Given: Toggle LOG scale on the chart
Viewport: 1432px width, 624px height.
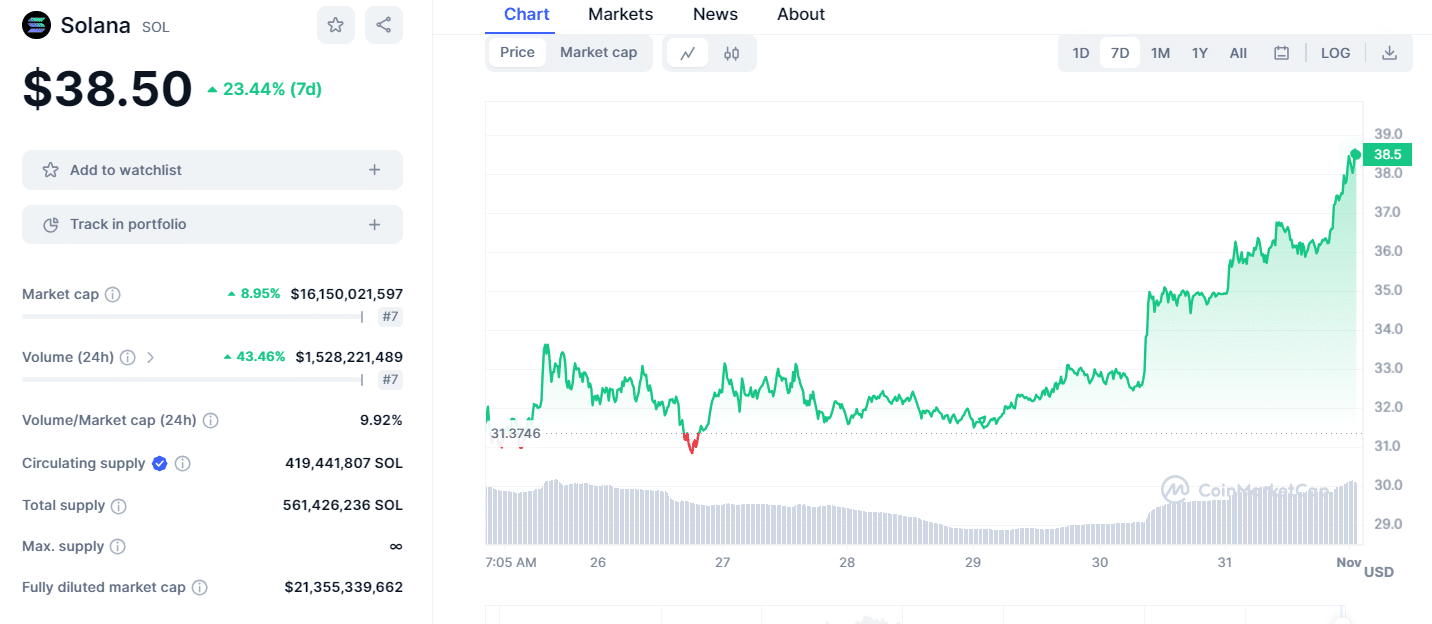Looking at the screenshot, I should click(x=1335, y=53).
